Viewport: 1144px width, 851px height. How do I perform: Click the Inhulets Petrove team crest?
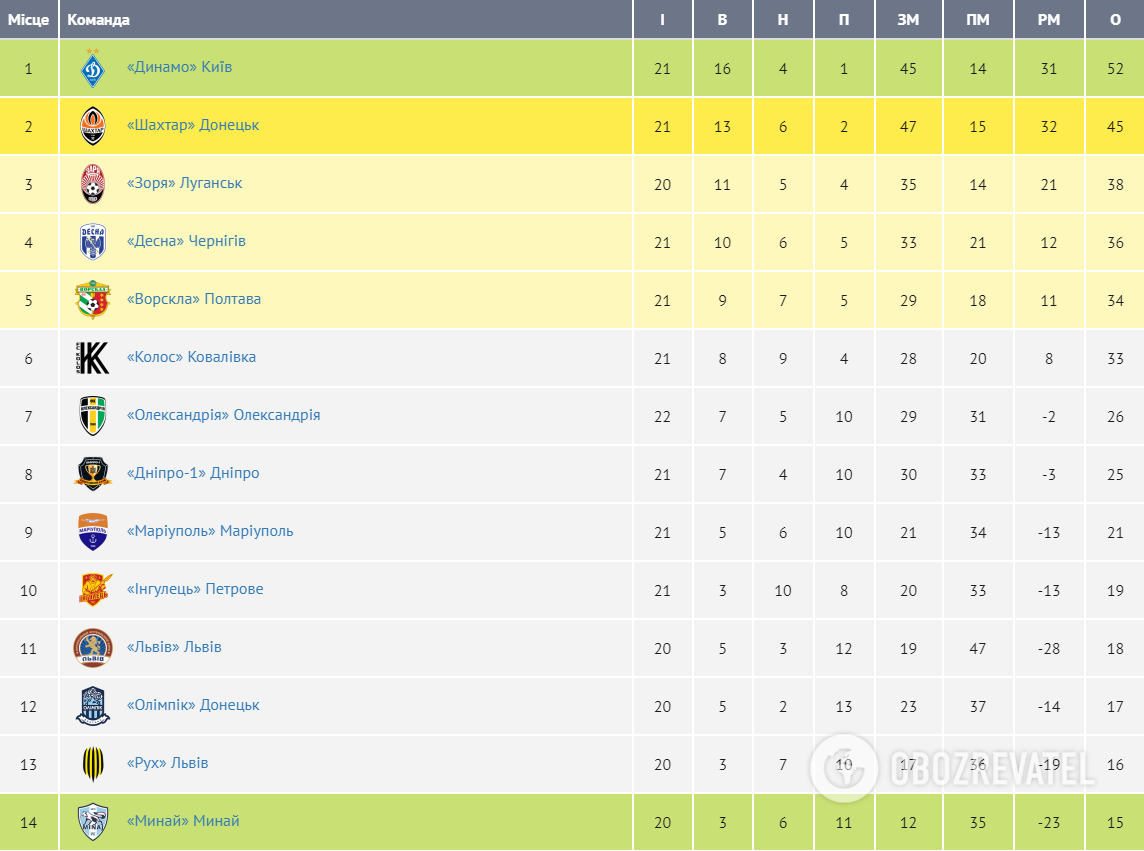click(x=93, y=590)
